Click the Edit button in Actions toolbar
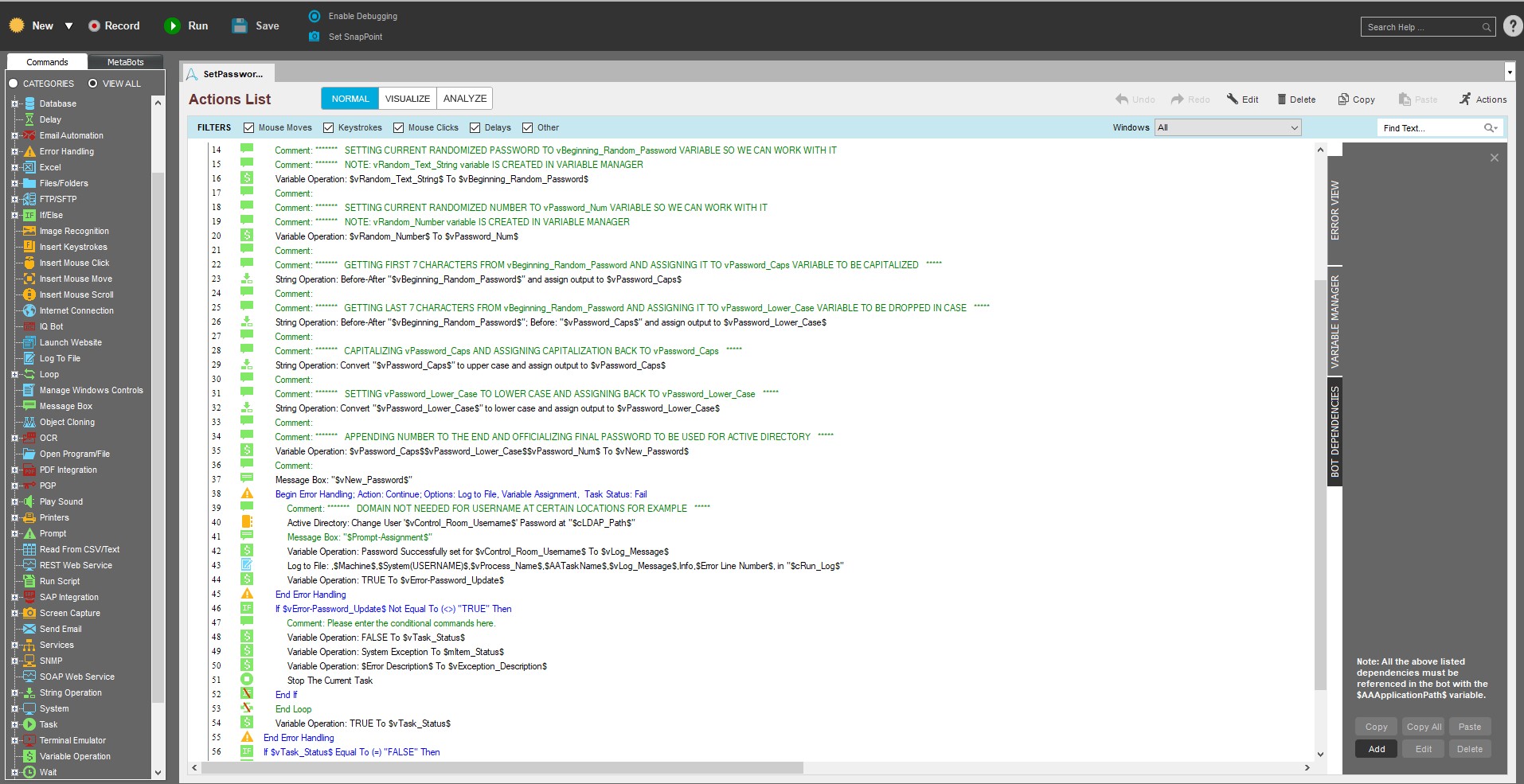The height and width of the screenshot is (784, 1524). [1243, 99]
